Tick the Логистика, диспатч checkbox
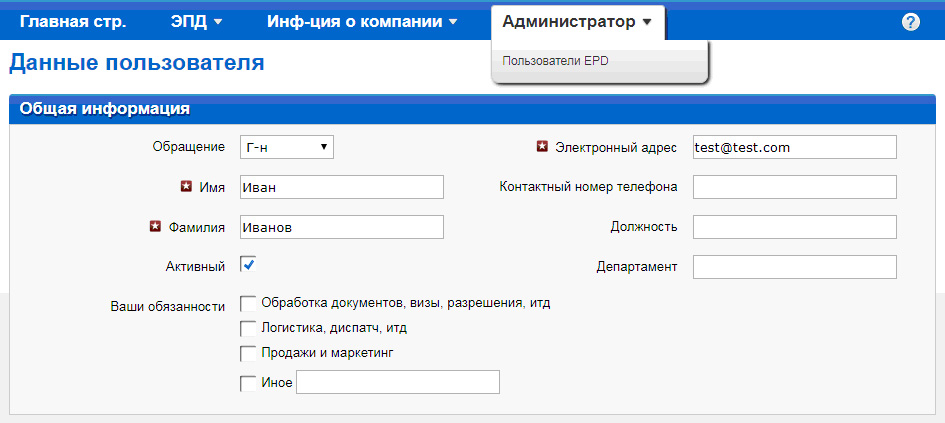Screen dimensions: 945x423 point(248,328)
